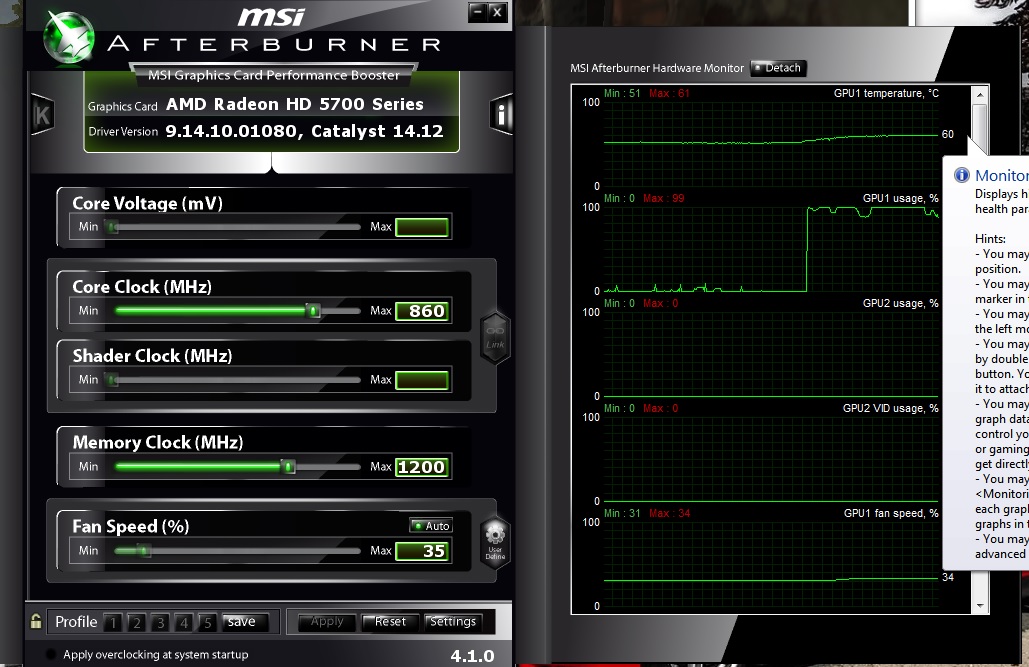Open the Settings dialog

click(453, 622)
